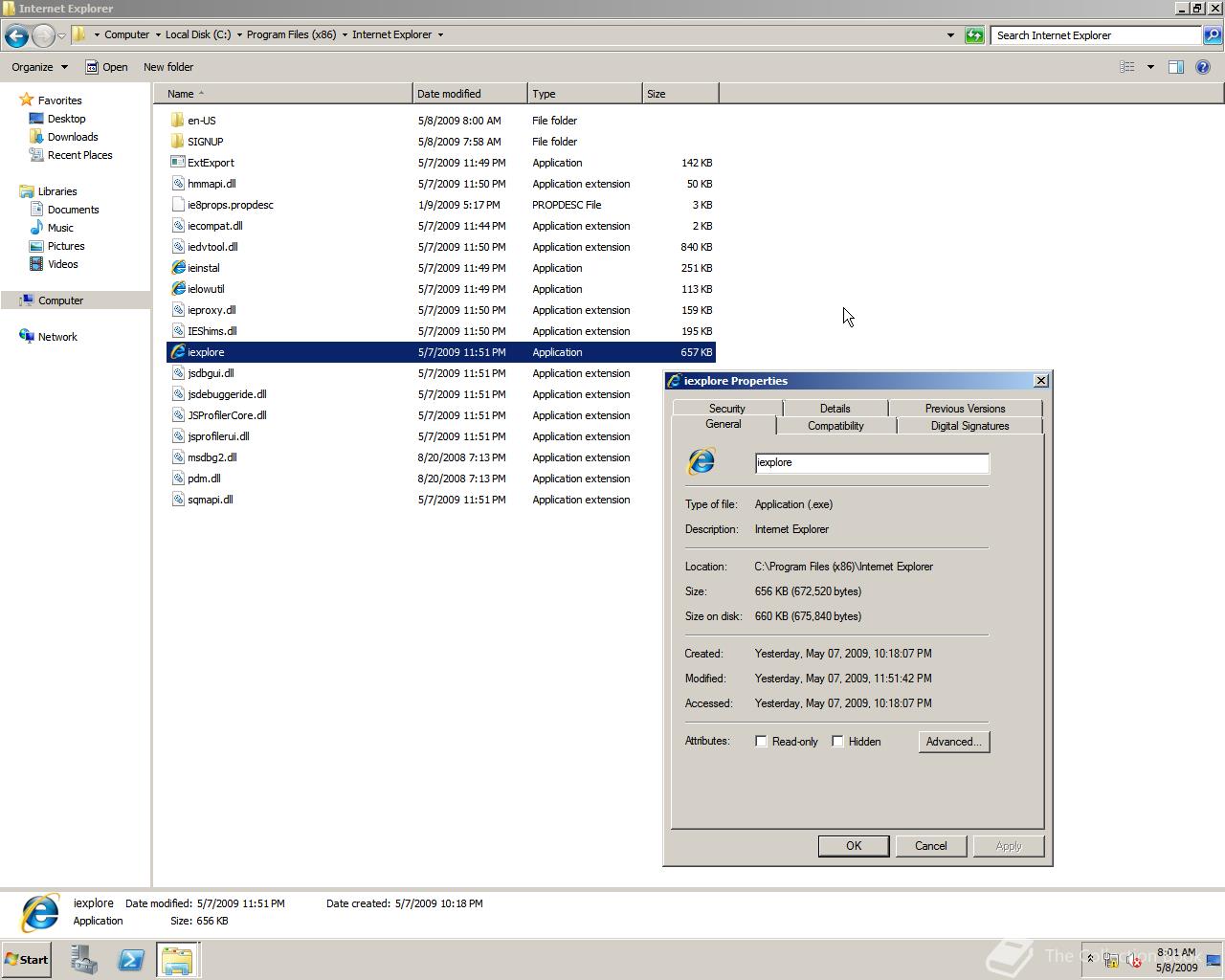Click the Network icon in navigation pane
Viewport: 1225px width, 980px height.
click(27, 337)
